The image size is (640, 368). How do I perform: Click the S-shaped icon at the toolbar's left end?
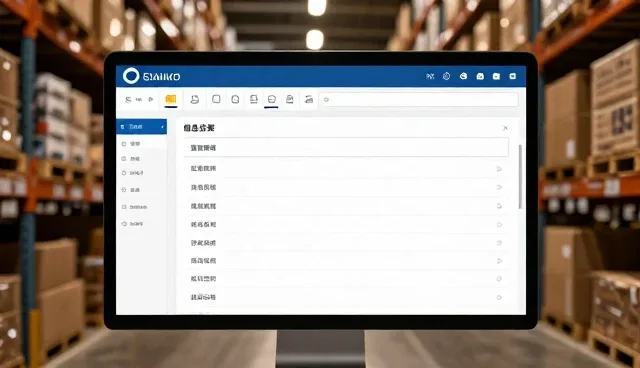click(x=128, y=100)
